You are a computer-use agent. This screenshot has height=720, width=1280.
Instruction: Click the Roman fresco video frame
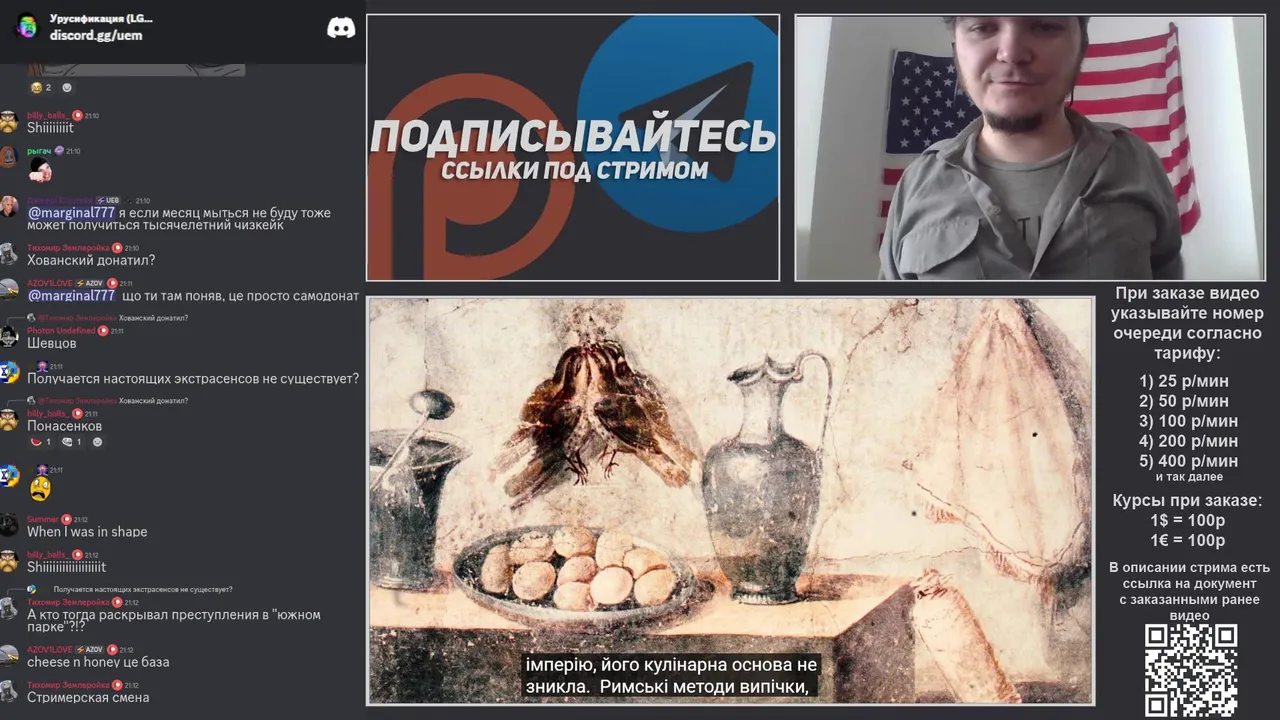point(731,501)
